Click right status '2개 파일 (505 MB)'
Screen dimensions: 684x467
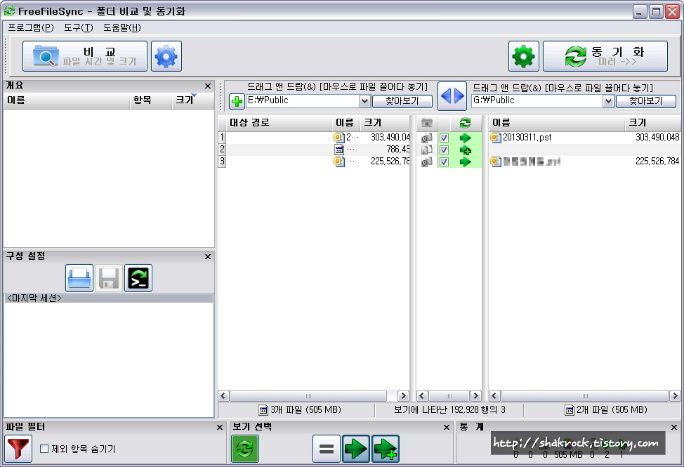[606, 410]
